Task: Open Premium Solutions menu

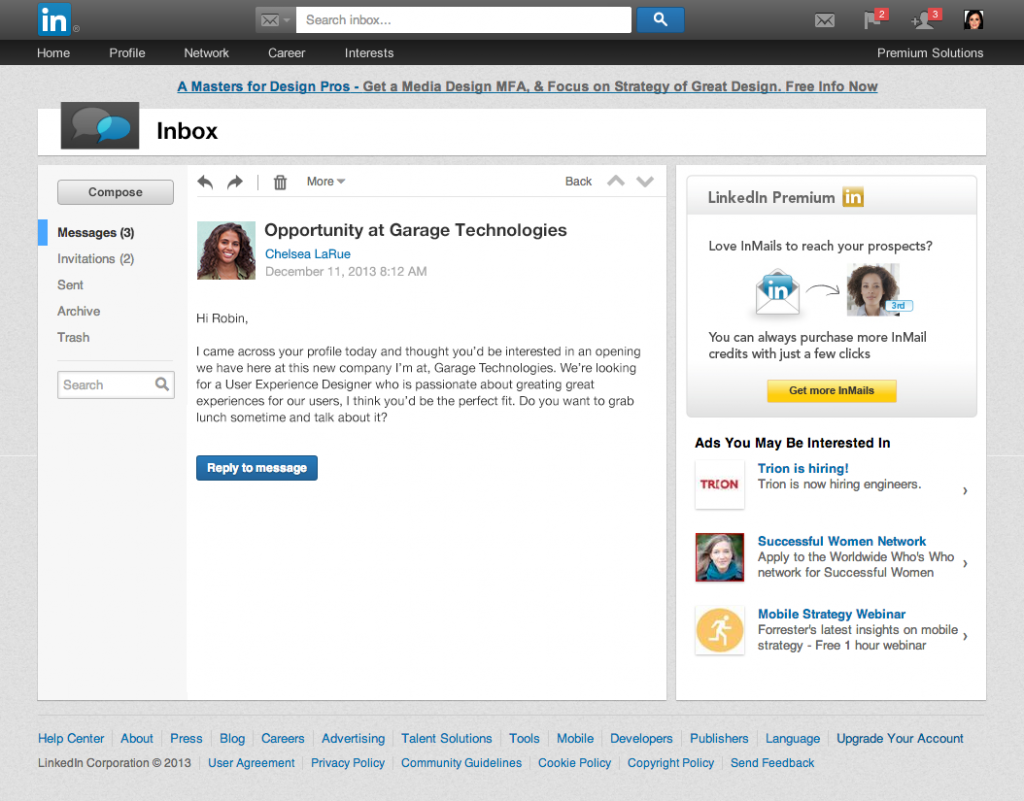Action: [930, 53]
